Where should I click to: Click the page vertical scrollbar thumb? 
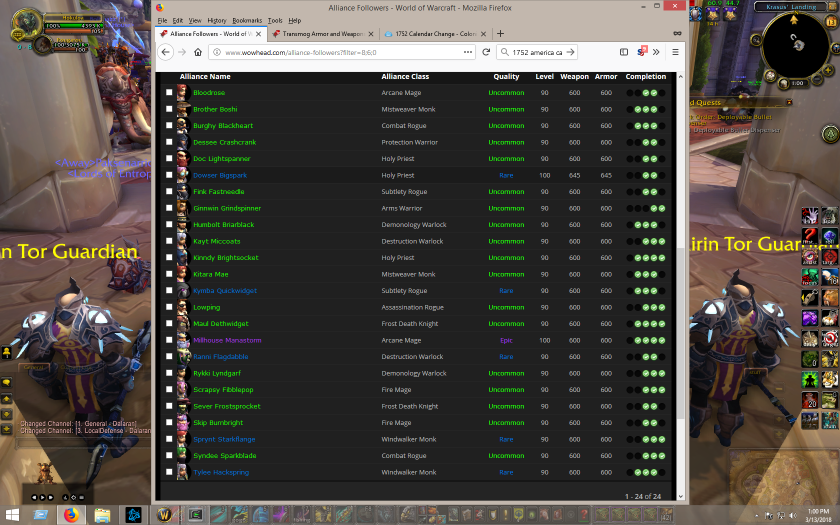(x=681, y=332)
